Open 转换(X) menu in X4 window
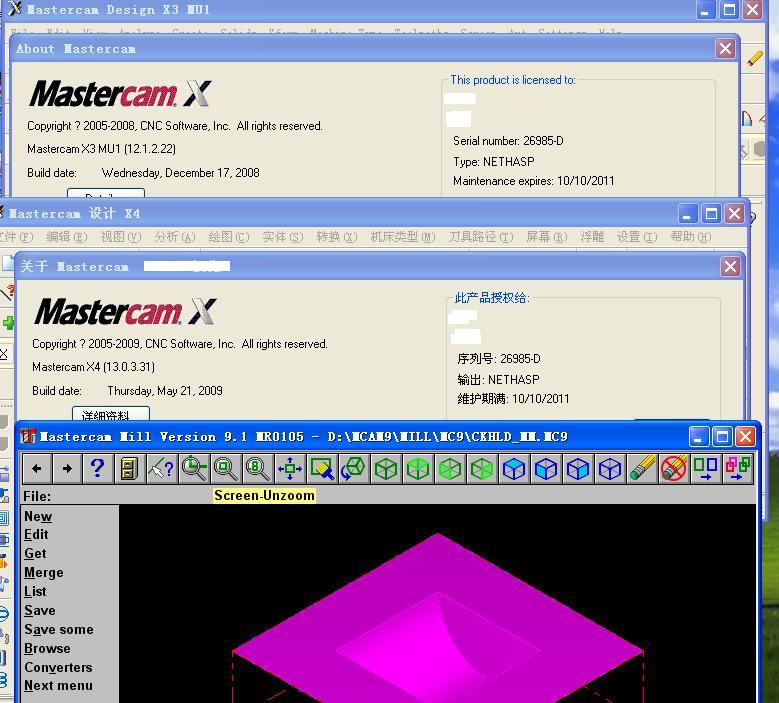 coord(337,237)
